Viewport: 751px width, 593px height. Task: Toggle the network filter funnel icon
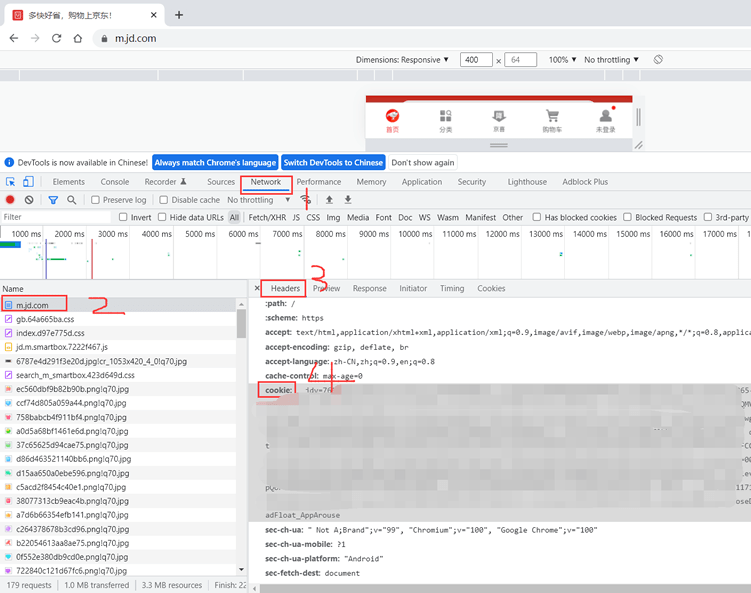(x=53, y=200)
